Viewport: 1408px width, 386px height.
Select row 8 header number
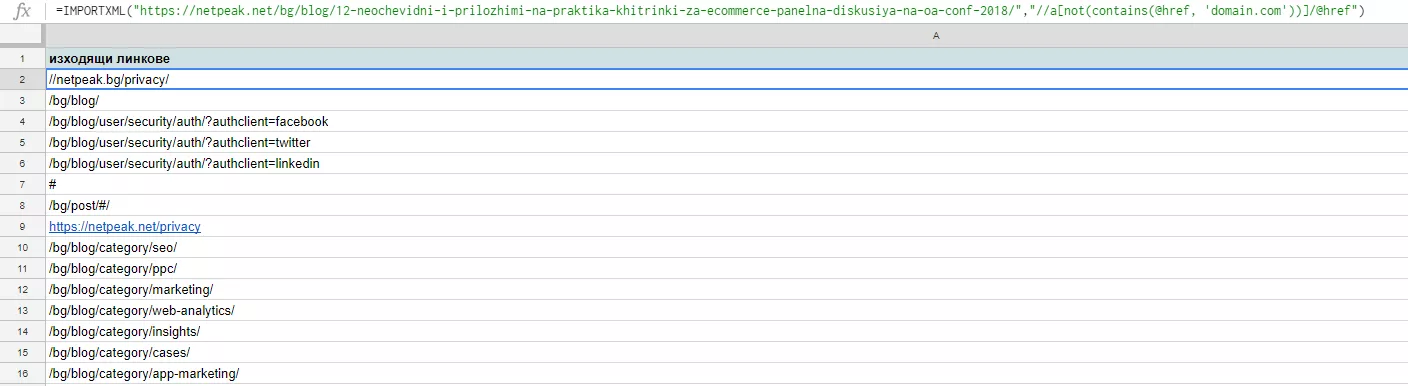22,206
